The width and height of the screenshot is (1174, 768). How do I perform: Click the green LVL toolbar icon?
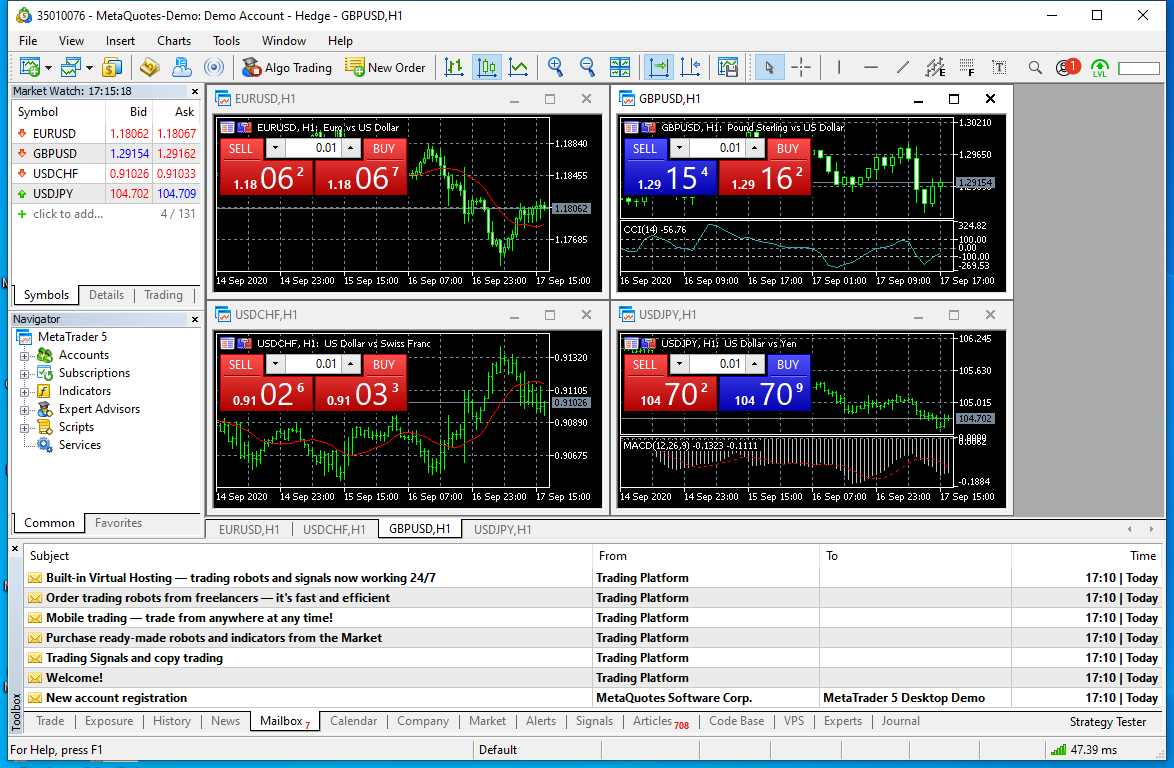point(1100,68)
